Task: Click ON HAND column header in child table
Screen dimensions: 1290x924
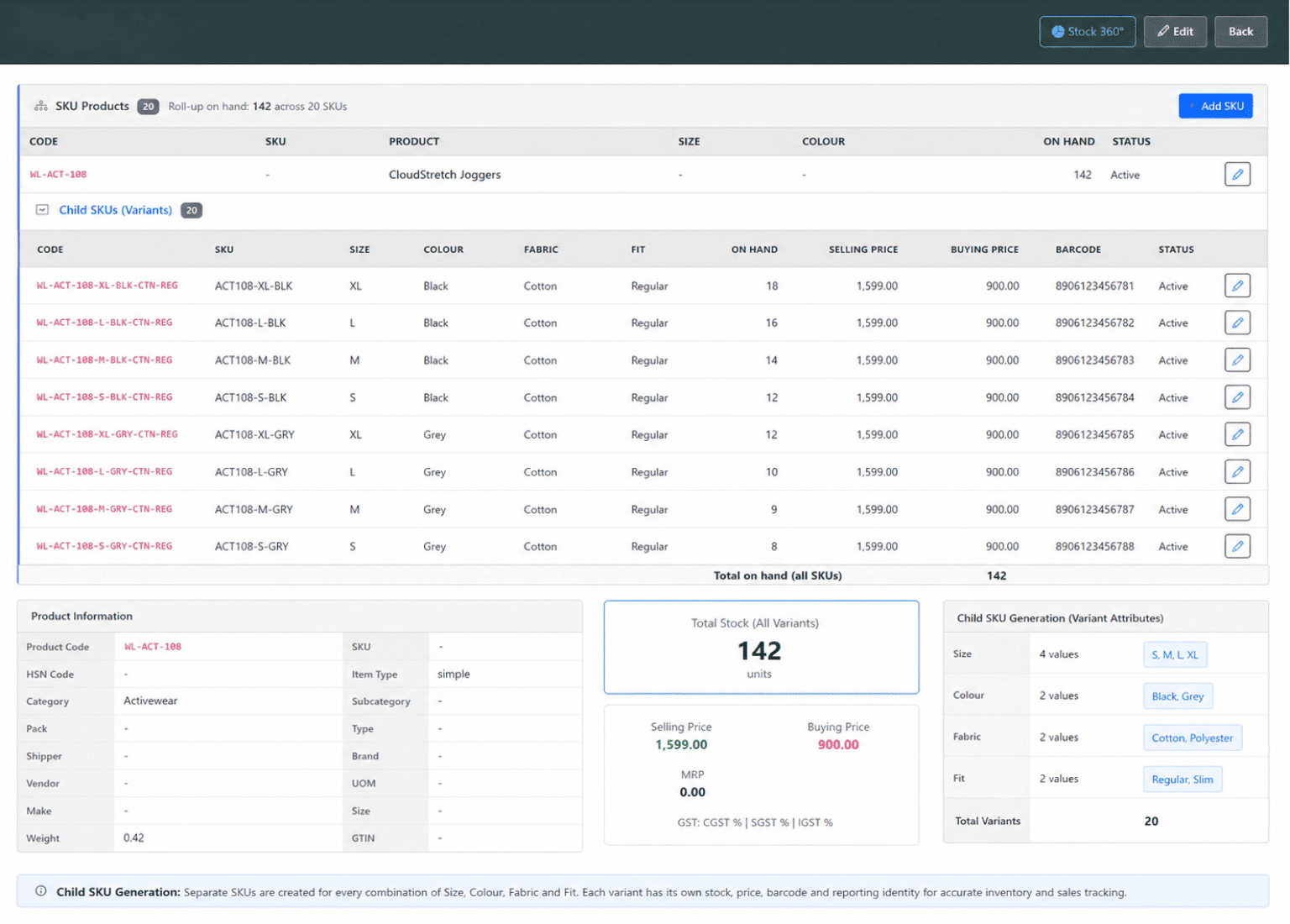Action: point(754,249)
